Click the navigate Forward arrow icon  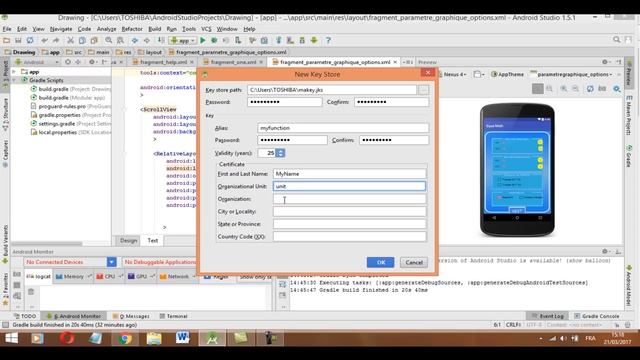click(147, 40)
